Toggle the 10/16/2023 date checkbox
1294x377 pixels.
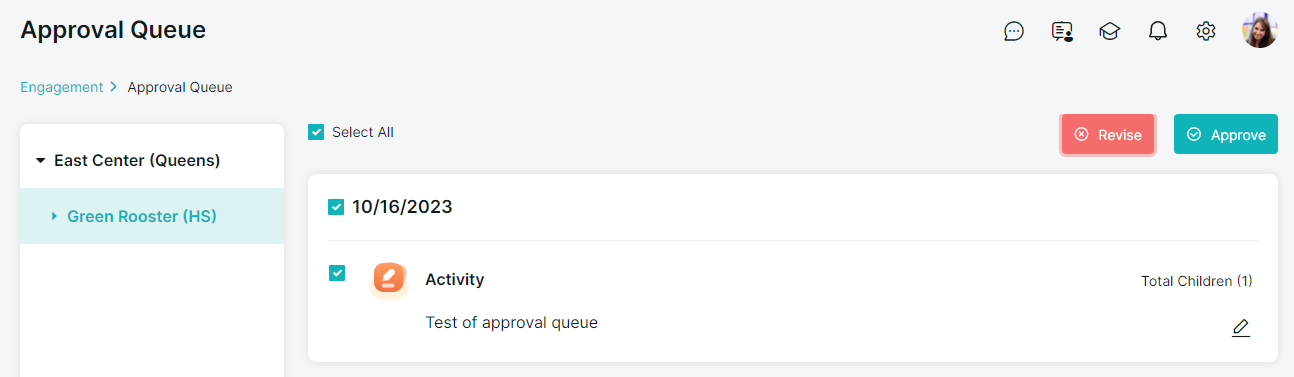[x=336, y=207]
